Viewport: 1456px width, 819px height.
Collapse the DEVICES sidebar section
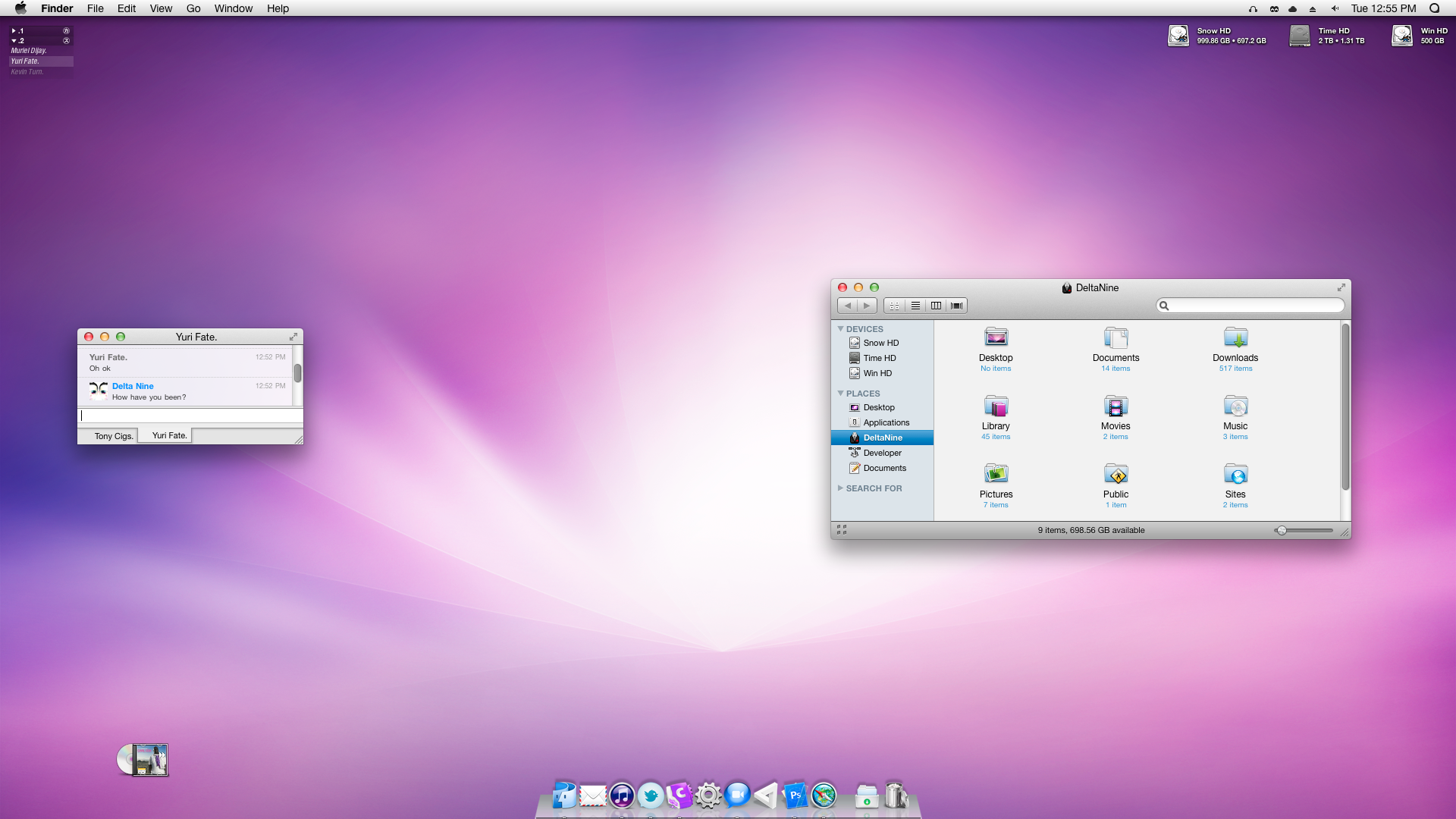(x=840, y=329)
